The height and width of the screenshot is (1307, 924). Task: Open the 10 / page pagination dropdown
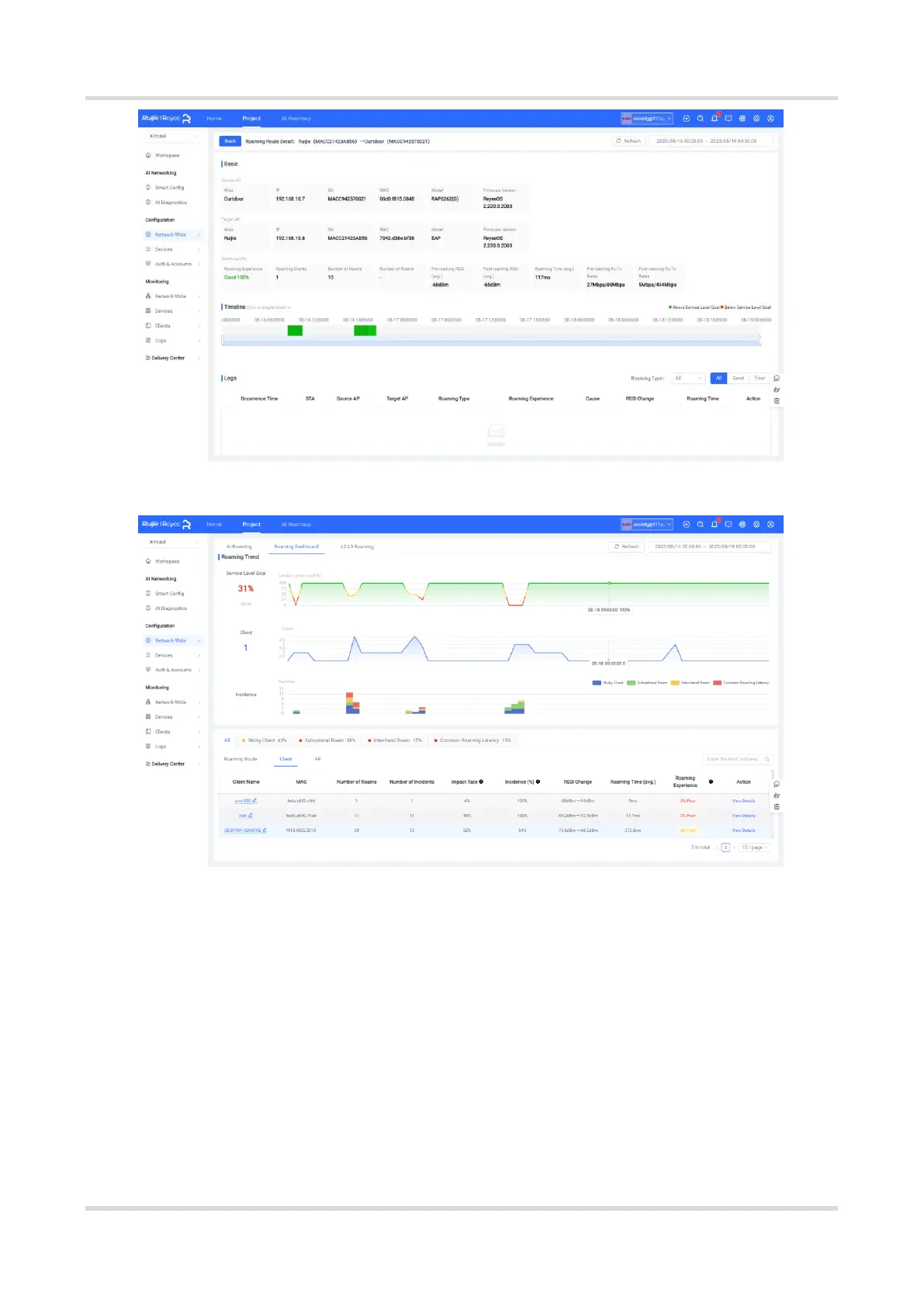pyautogui.click(x=754, y=848)
